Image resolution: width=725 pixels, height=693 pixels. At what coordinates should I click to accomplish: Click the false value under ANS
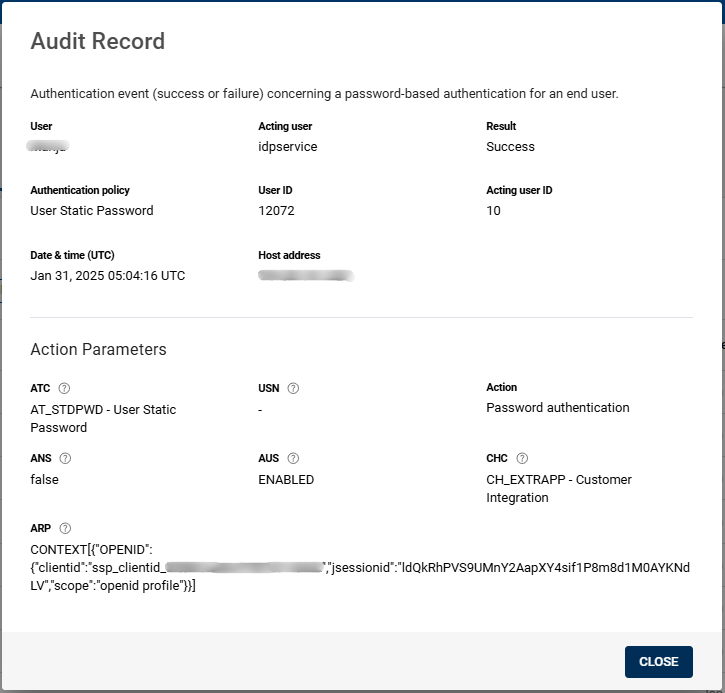[x=45, y=480]
